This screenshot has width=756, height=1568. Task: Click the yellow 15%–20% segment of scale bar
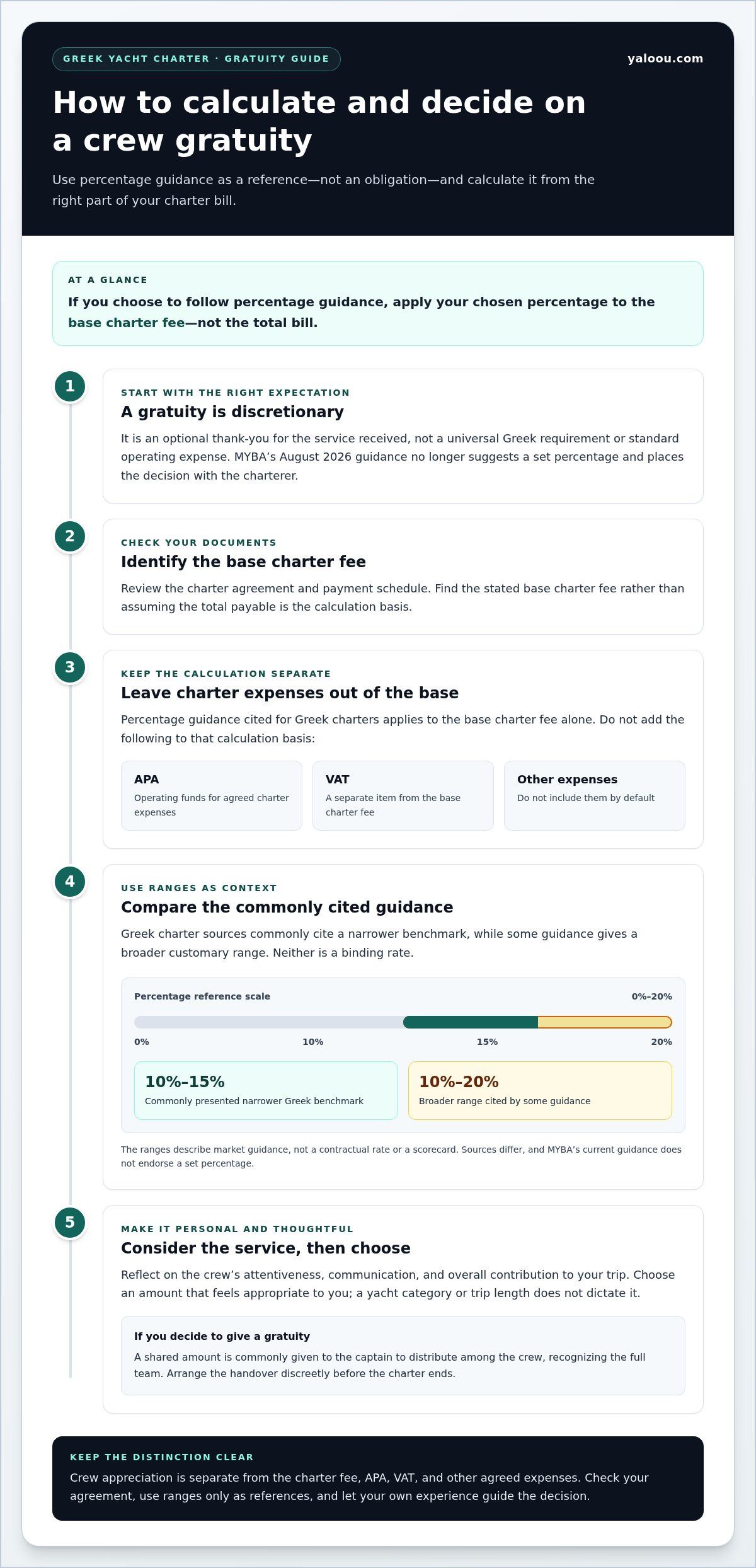pyautogui.click(x=605, y=1022)
